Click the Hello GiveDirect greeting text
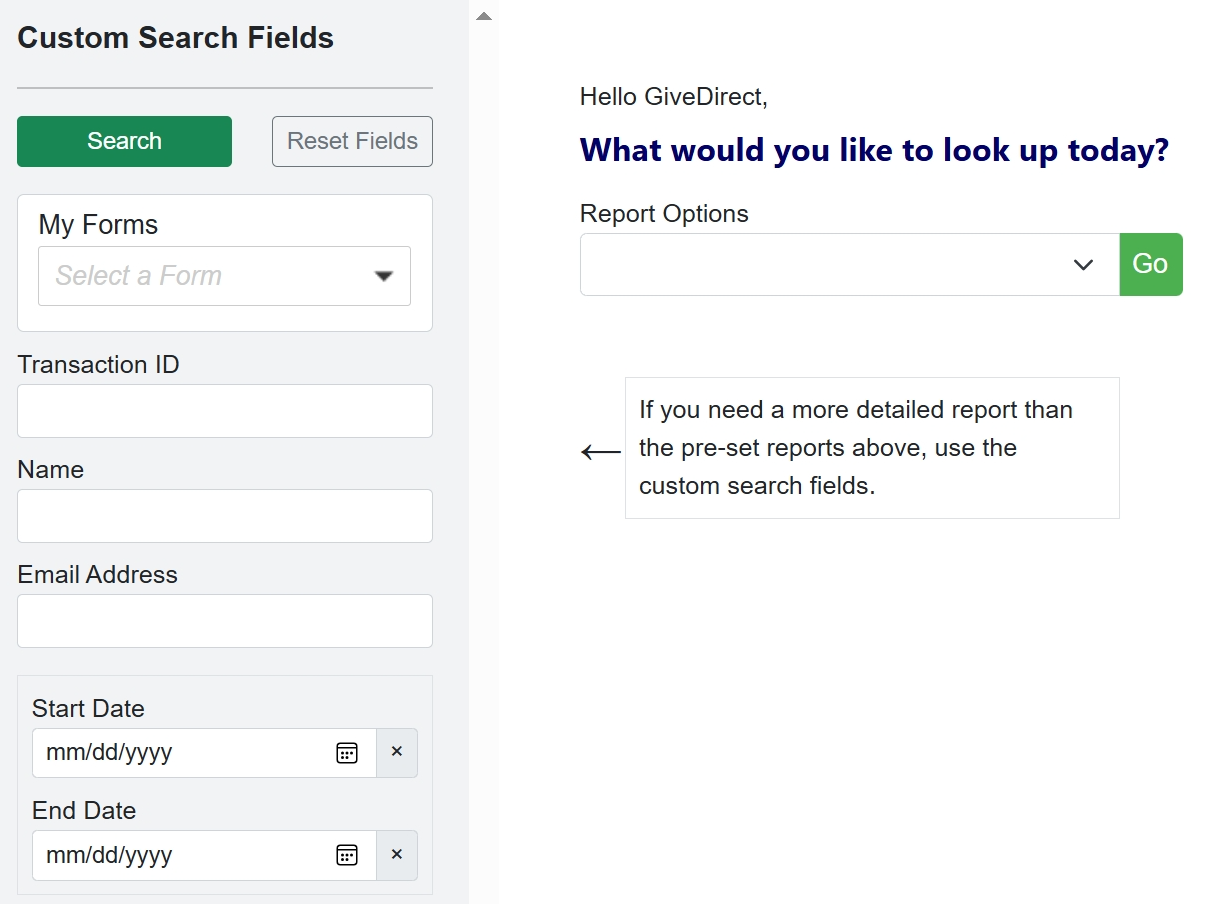1208x904 pixels. (x=673, y=97)
